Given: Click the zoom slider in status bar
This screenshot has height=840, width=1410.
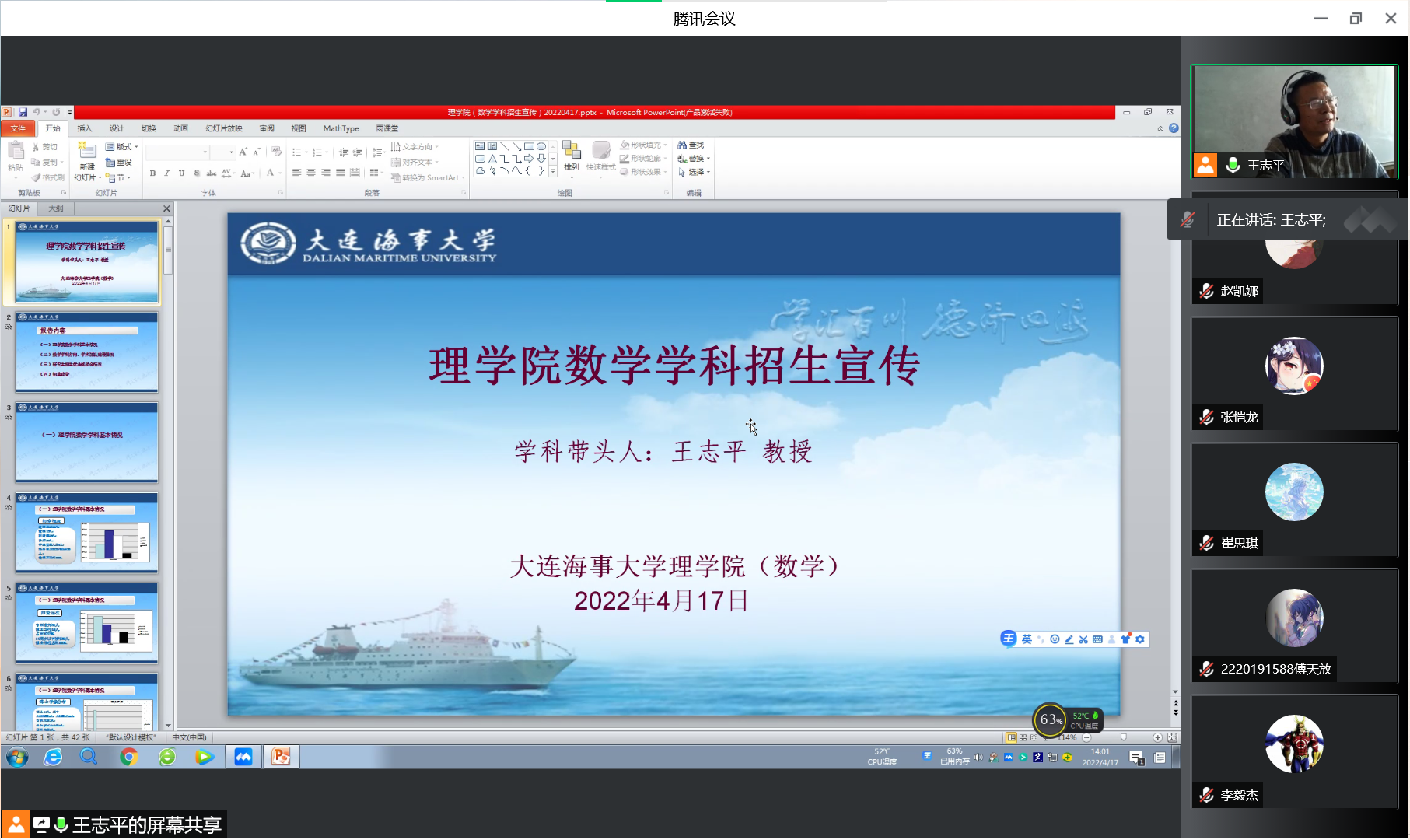Looking at the screenshot, I should pyautogui.click(x=1123, y=737).
